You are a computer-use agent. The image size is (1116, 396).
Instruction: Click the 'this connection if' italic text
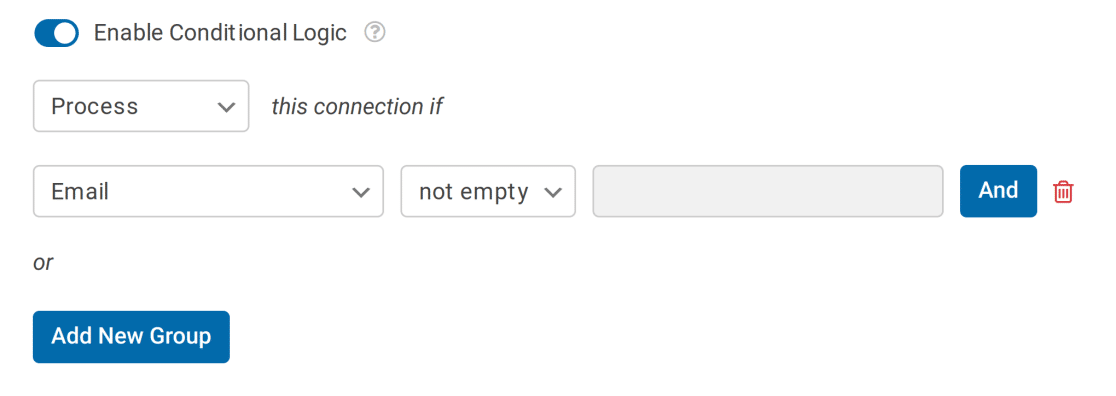(357, 107)
